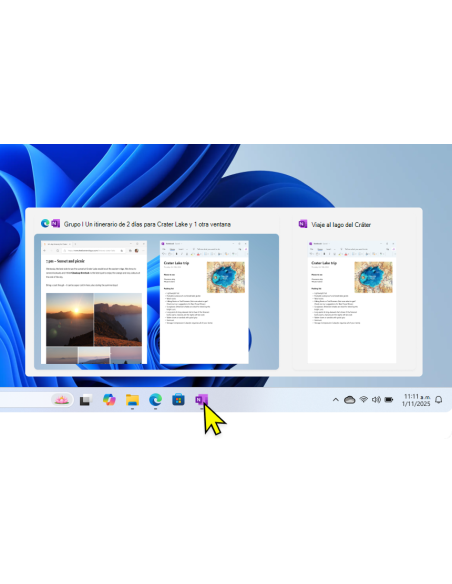Open the OneNote taskbar icon
The width and height of the screenshot is (452, 584).
[201, 400]
